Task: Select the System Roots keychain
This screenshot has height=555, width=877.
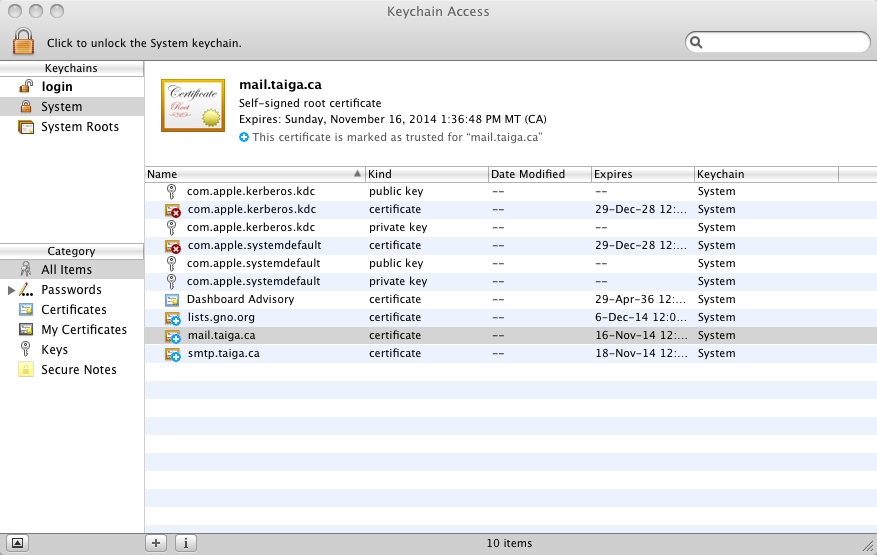Action: tap(79, 127)
